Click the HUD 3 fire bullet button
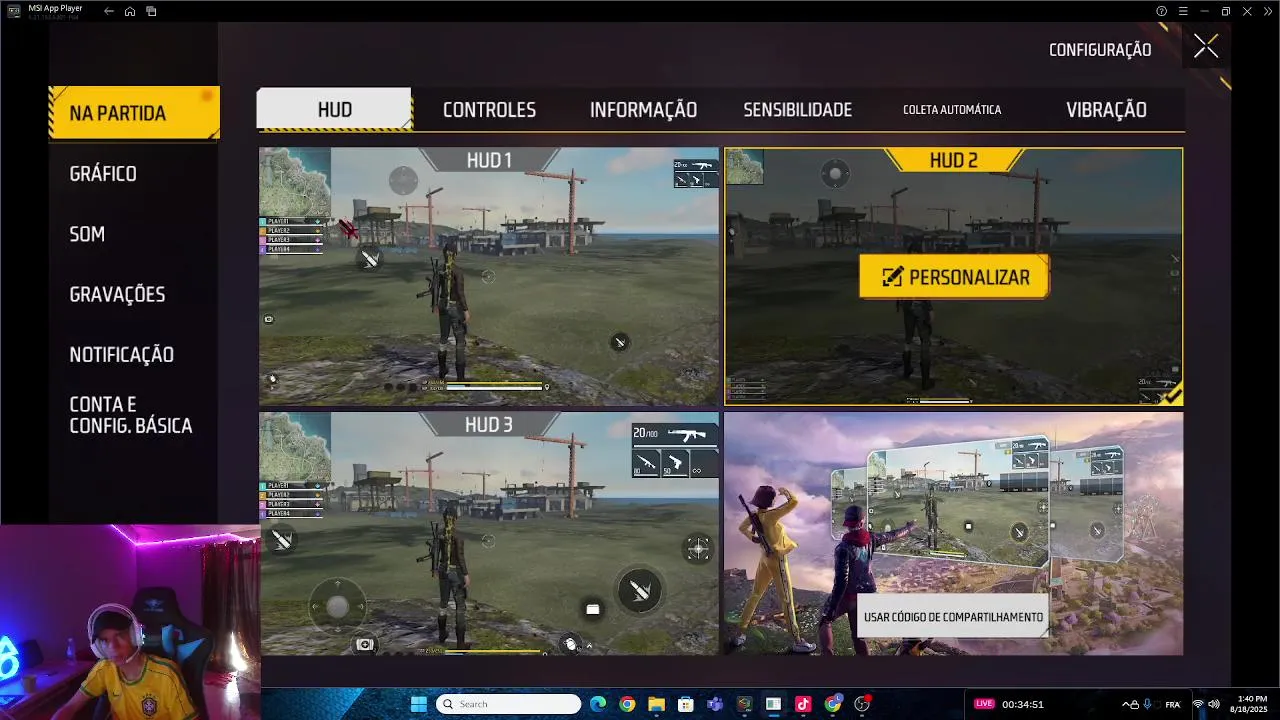1280x720 pixels. [640, 590]
